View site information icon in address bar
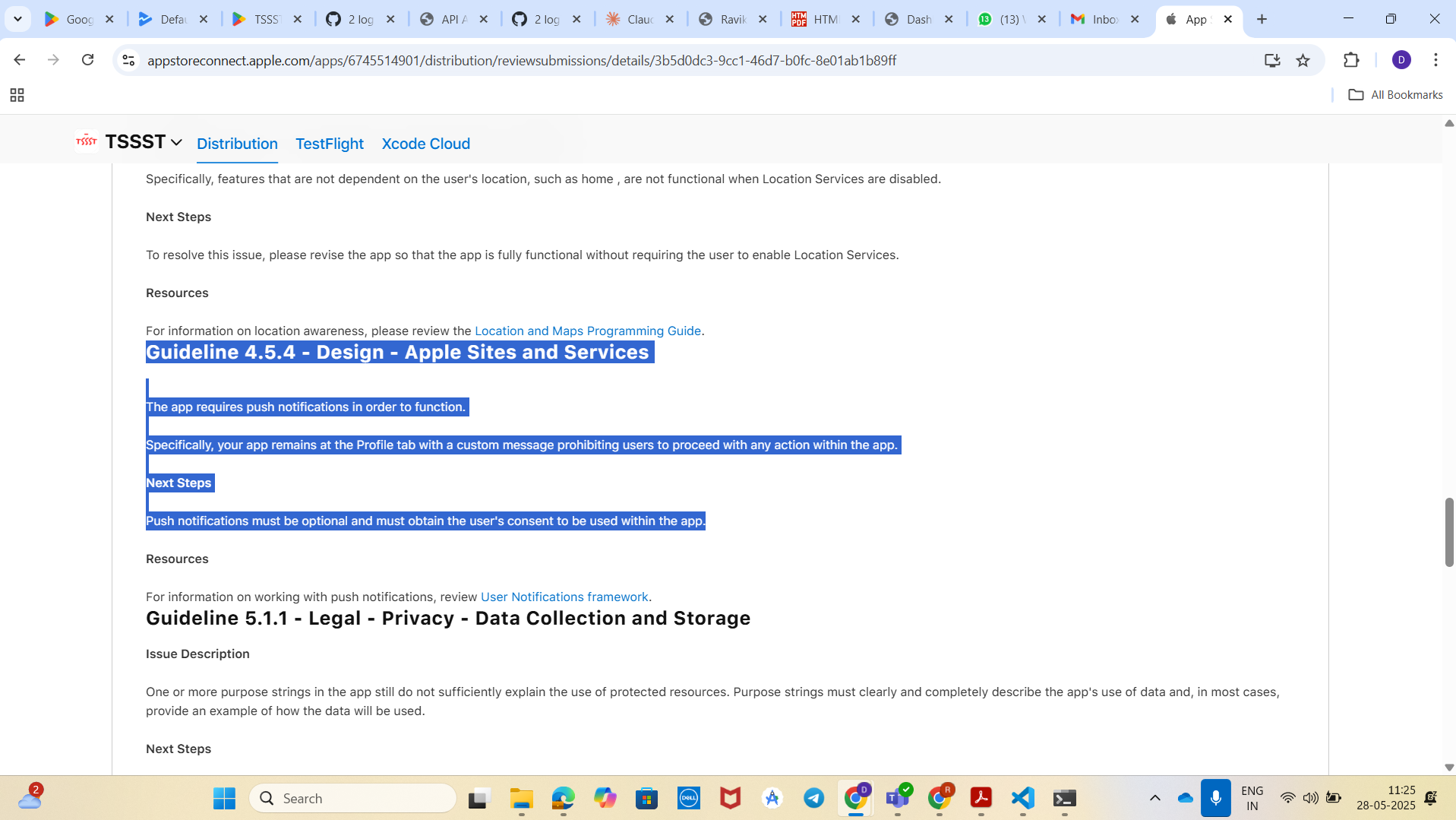Viewport: 1456px width, 820px height. click(x=128, y=60)
